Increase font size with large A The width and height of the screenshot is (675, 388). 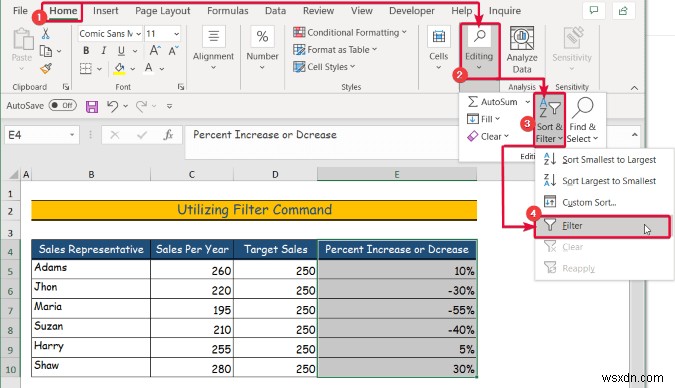click(x=155, y=51)
